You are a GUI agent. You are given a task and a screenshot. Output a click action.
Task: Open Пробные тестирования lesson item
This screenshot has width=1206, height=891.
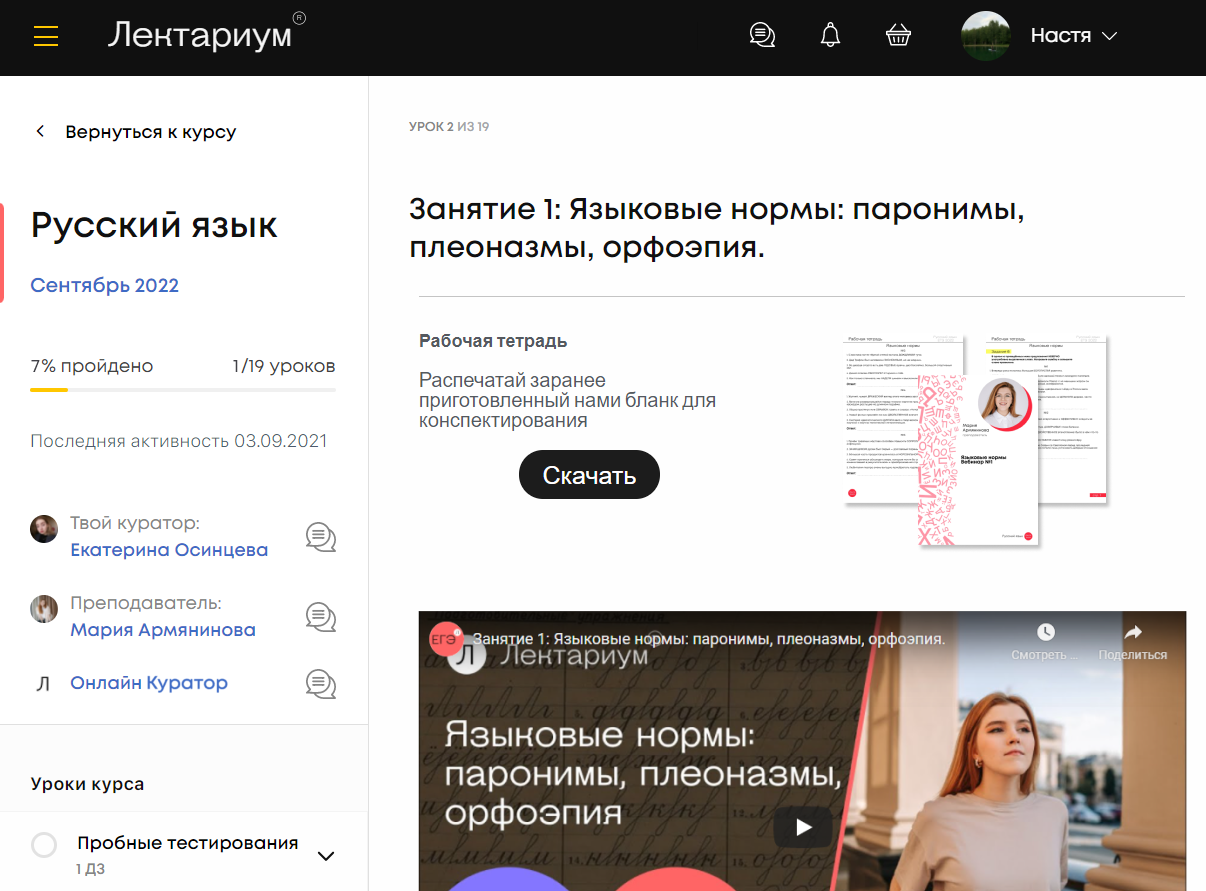point(188,843)
